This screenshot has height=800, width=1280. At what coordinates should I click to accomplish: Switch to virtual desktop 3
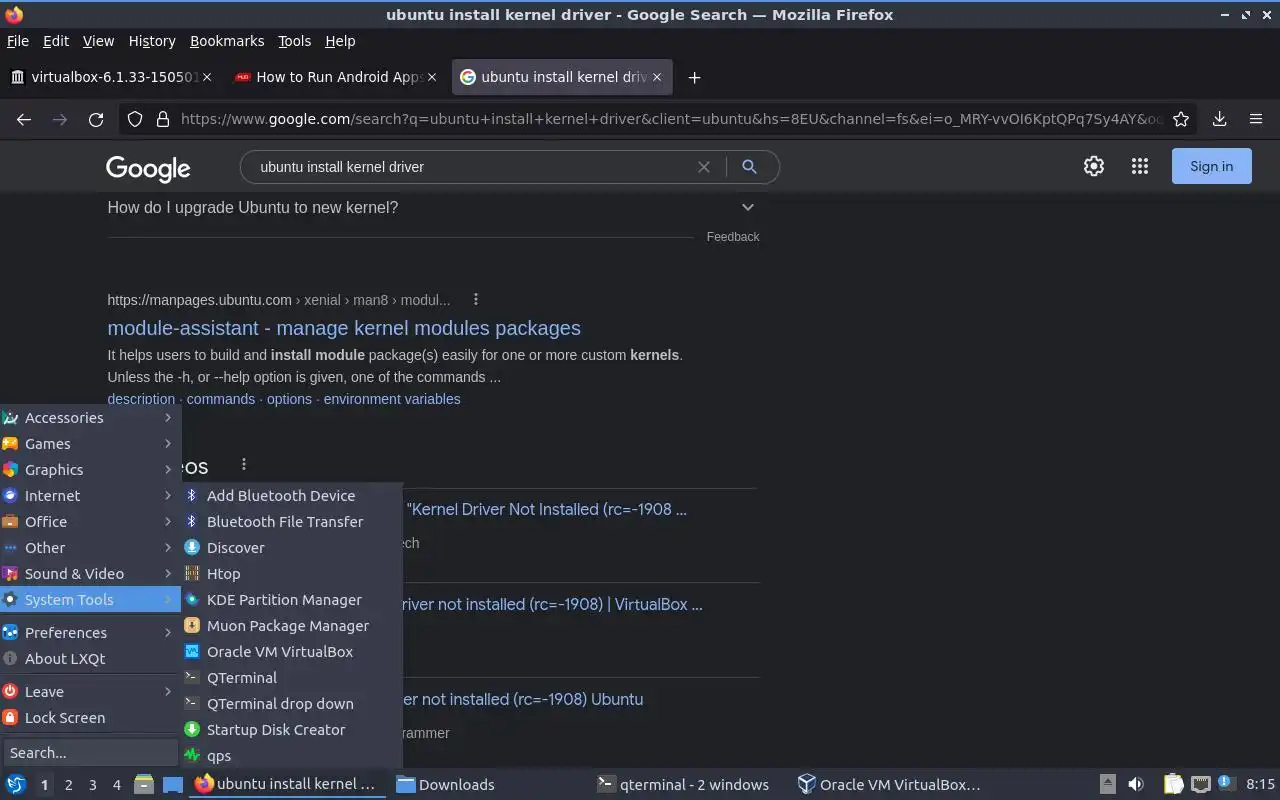tap(93, 785)
